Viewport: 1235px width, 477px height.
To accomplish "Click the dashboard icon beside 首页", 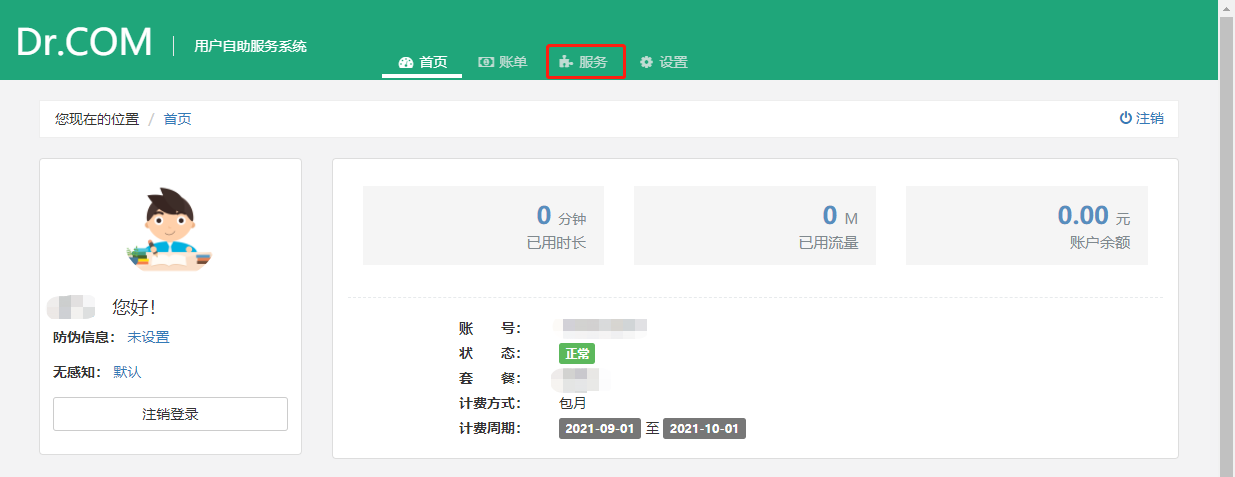I will click(x=405, y=62).
